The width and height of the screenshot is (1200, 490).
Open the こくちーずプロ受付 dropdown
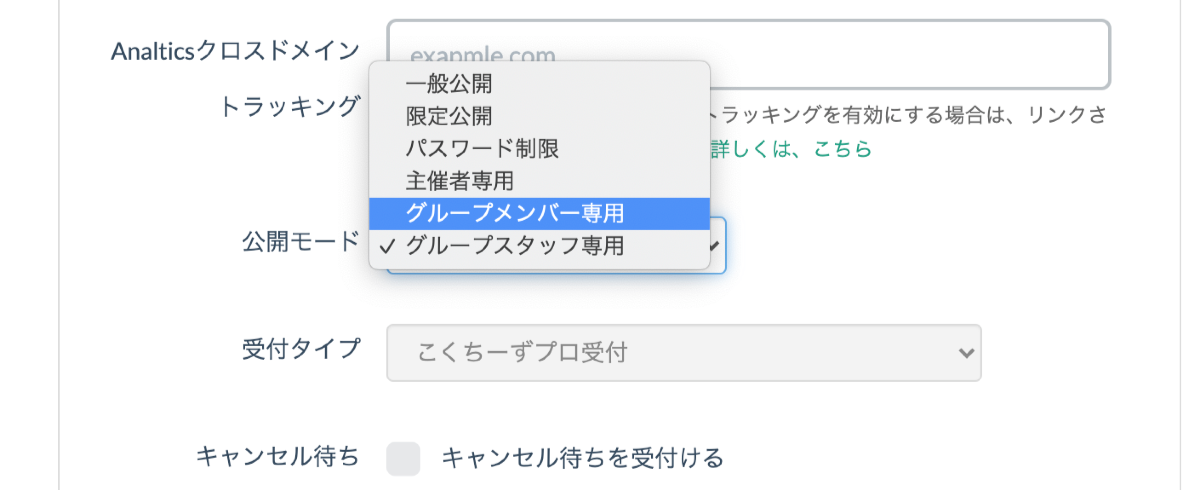683,352
